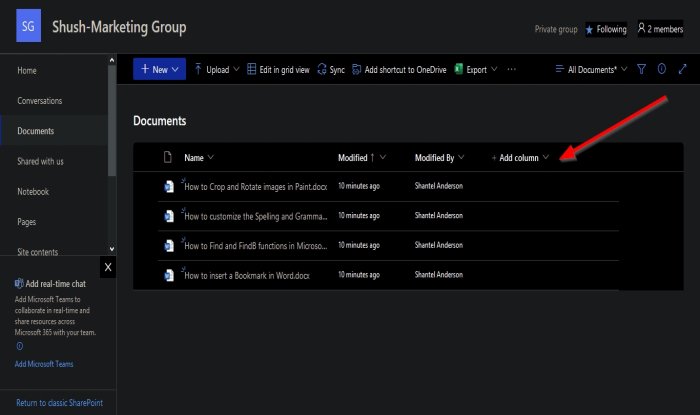Sort by the Modified column header
The image size is (700, 415).
tap(353, 158)
